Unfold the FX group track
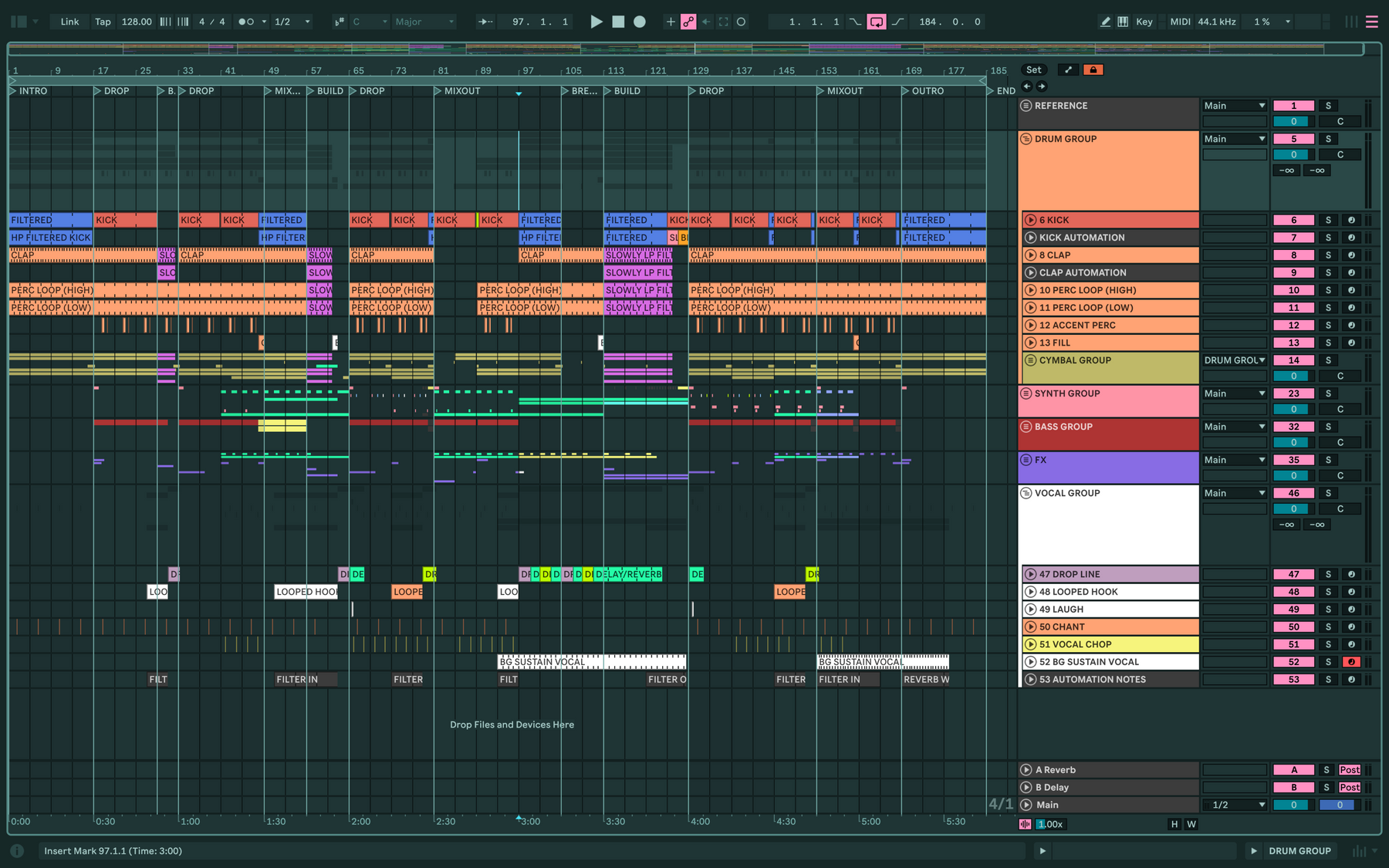Image resolution: width=1389 pixels, height=868 pixels. [x=1026, y=460]
